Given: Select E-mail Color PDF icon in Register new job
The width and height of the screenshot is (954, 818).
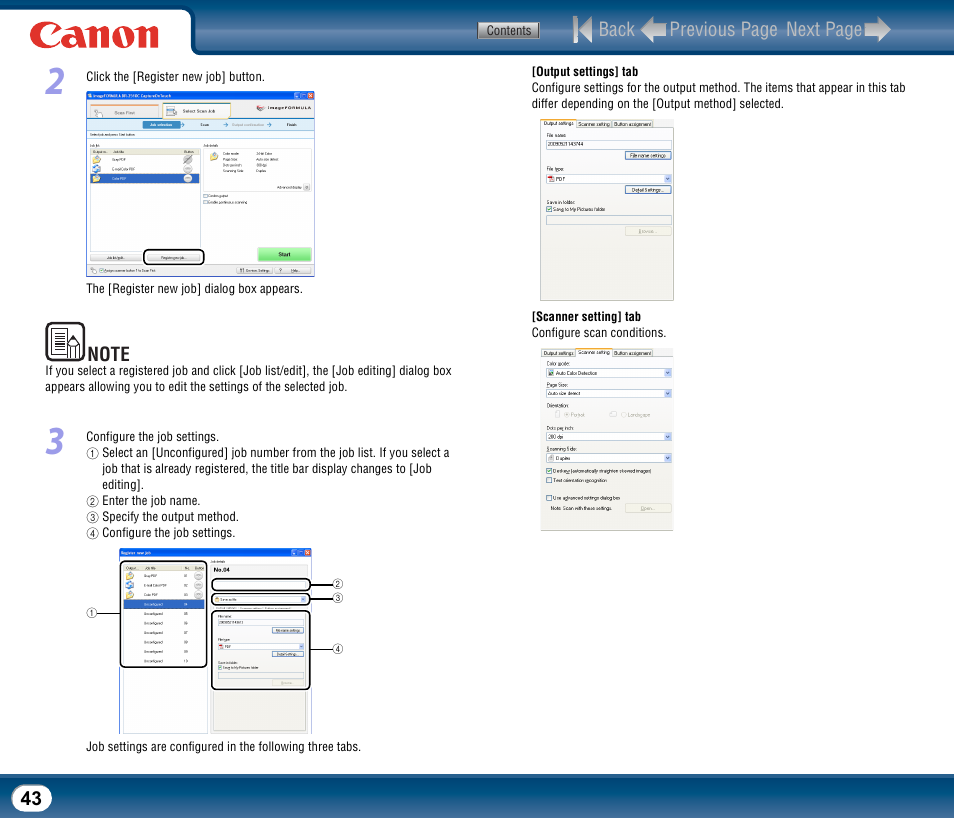Looking at the screenshot, I should tap(130, 585).
